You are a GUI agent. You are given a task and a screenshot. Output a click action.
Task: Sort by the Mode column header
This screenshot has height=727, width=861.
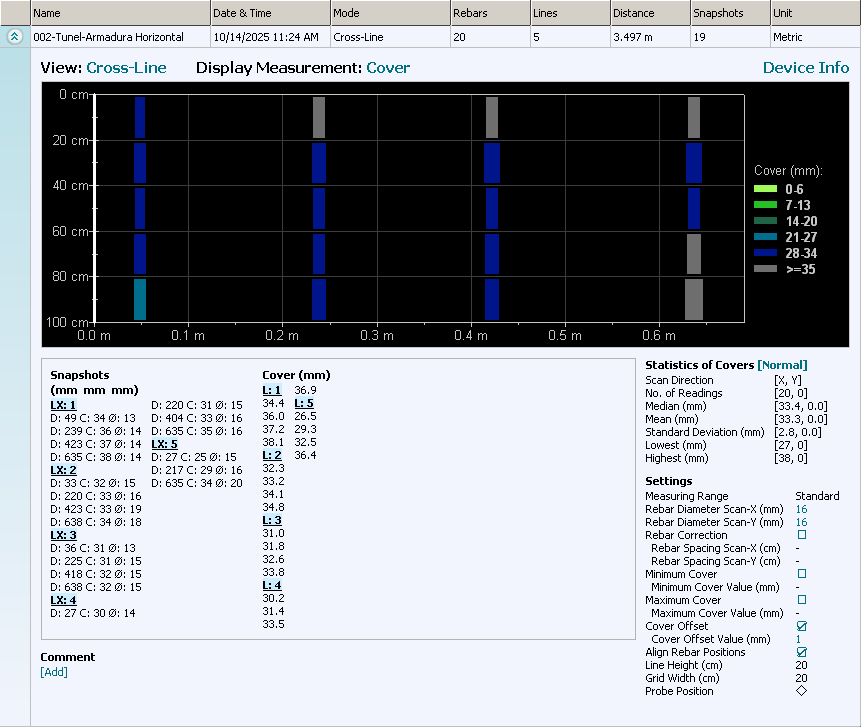390,13
